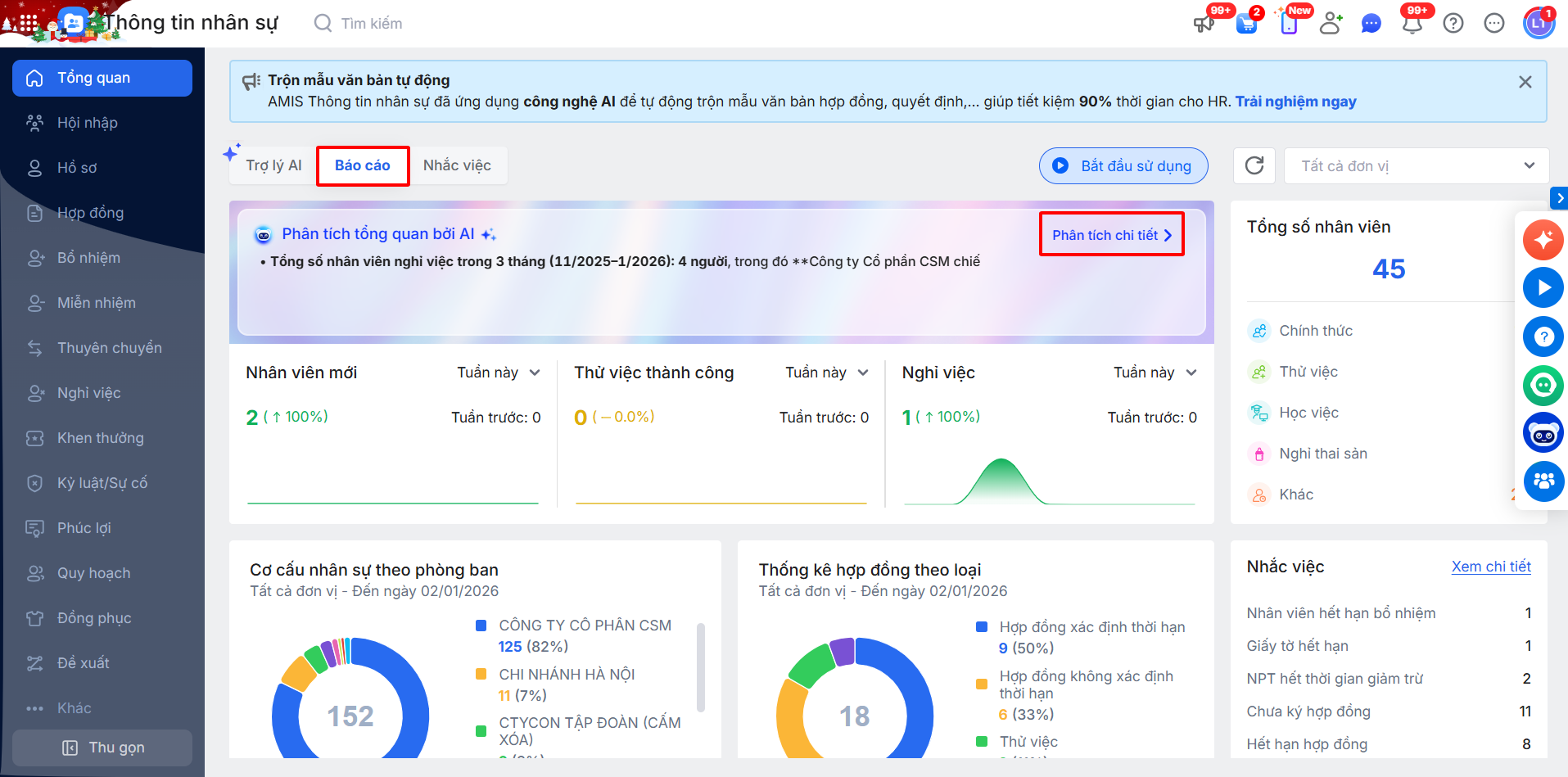Click the Phúc lợi sidebar icon
The image size is (1568, 777).
(35, 528)
